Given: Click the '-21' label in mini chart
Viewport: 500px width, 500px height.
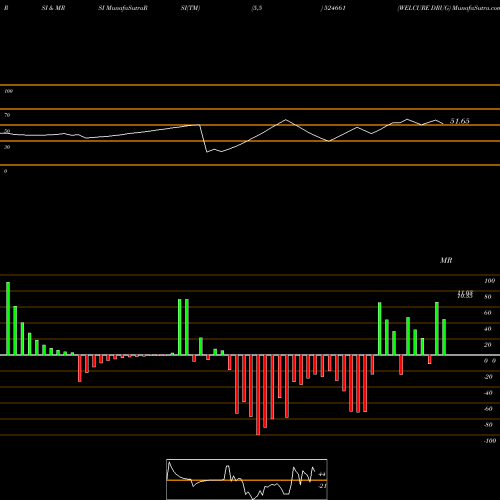Looking at the screenshot, I should (x=322, y=486).
